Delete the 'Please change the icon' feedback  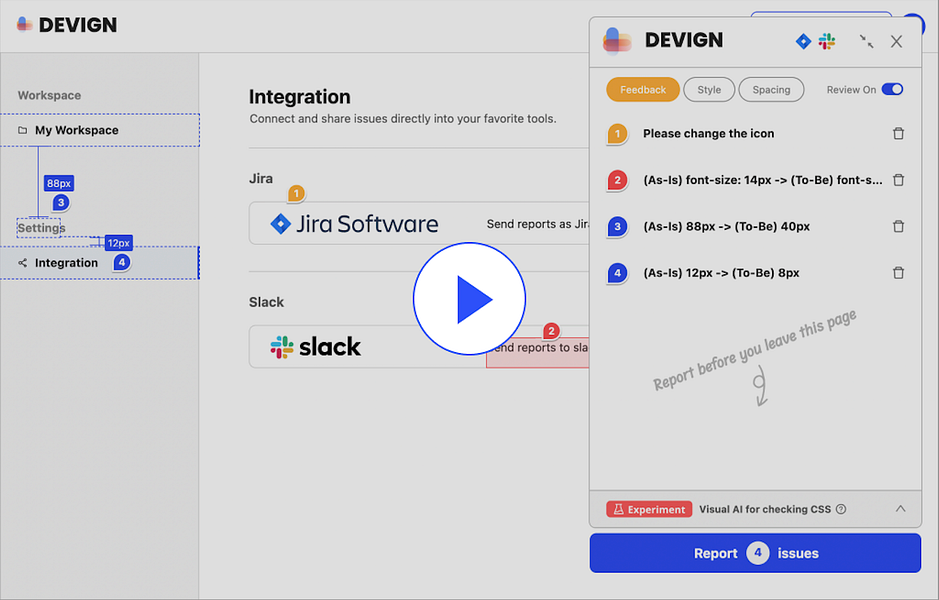(898, 134)
